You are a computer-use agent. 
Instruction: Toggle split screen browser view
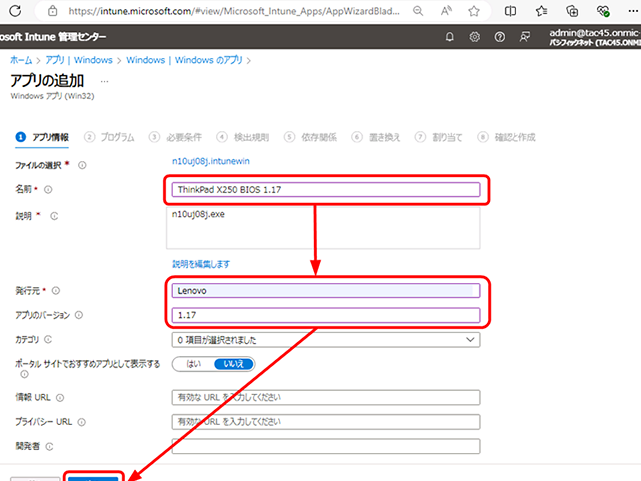coord(510,11)
